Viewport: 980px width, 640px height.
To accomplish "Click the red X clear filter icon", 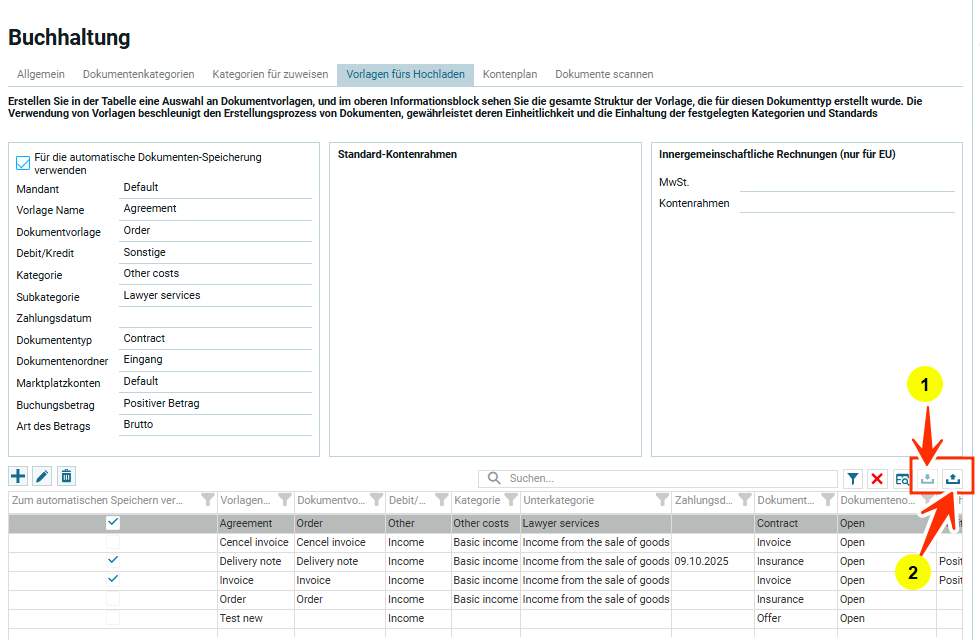I will click(x=877, y=479).
